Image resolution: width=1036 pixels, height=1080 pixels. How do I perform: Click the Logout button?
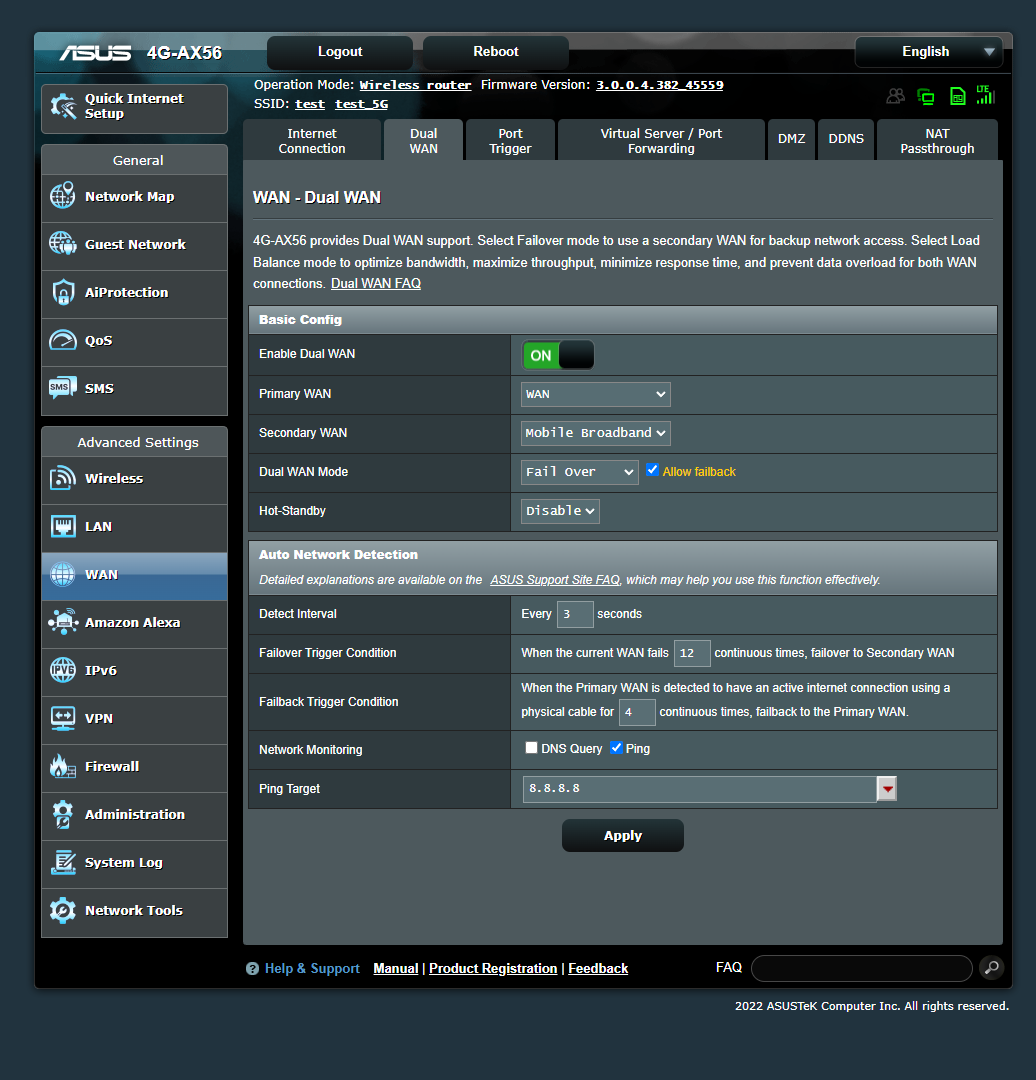340,52
